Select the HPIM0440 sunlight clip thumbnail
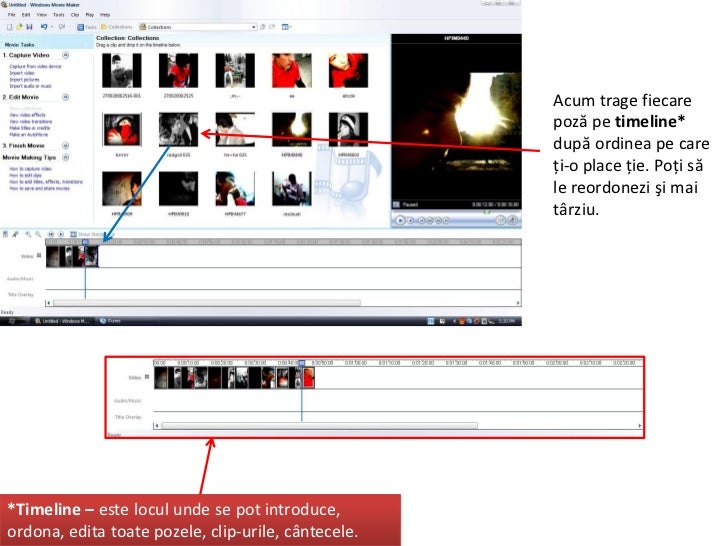 click(x=292, y=130)
